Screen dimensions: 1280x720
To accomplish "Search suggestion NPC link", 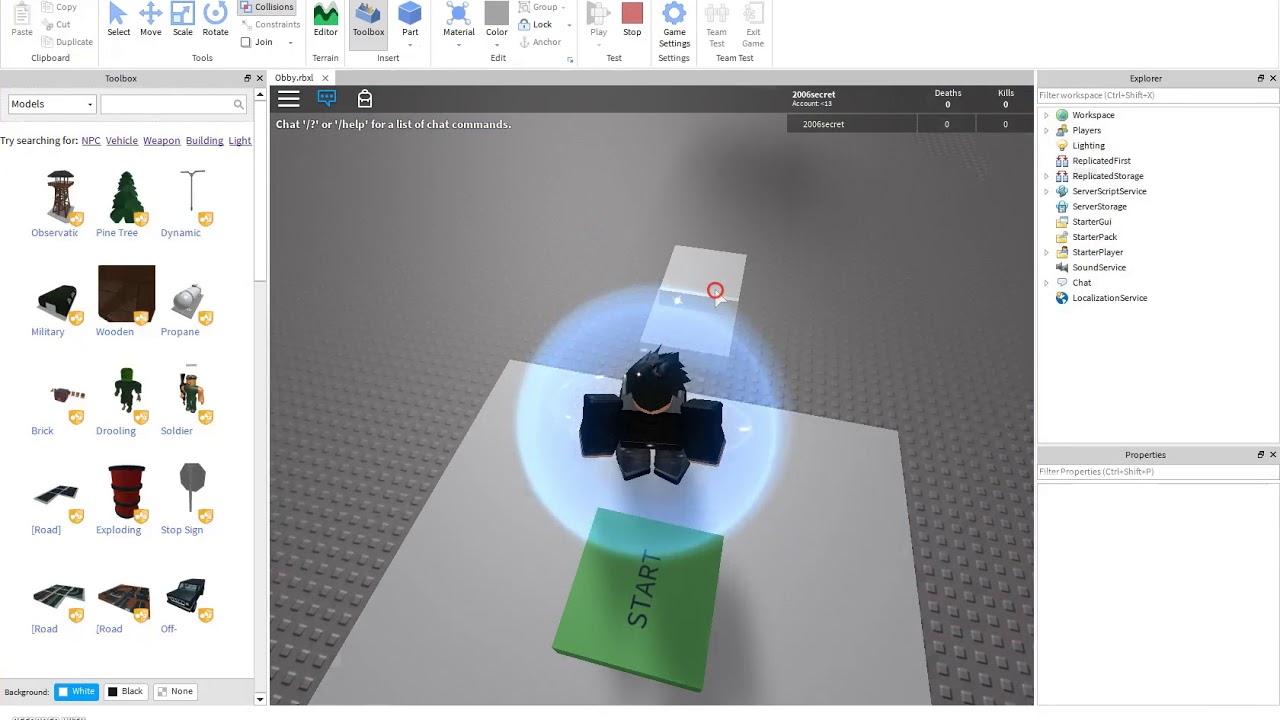I will (x=91, y=141).
